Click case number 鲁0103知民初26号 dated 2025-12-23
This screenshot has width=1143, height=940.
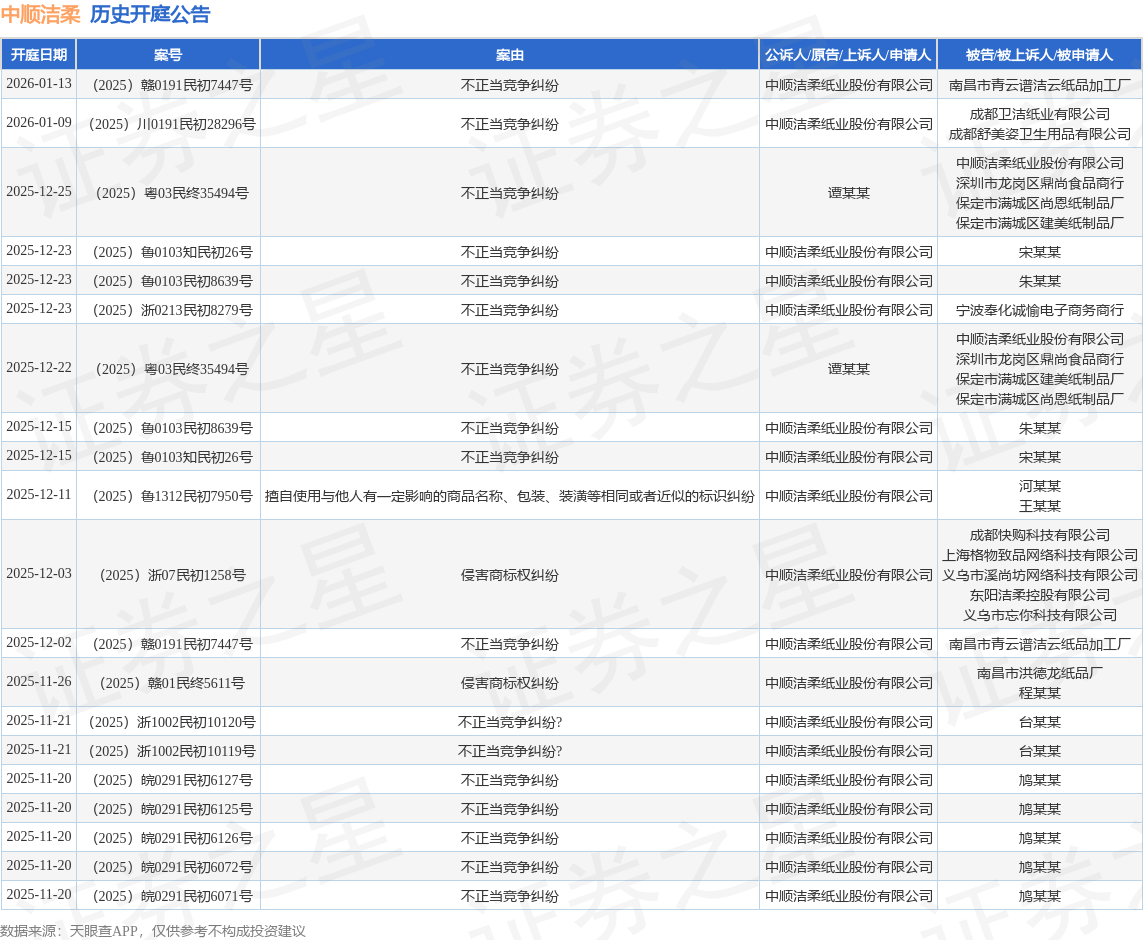[172, 252]
